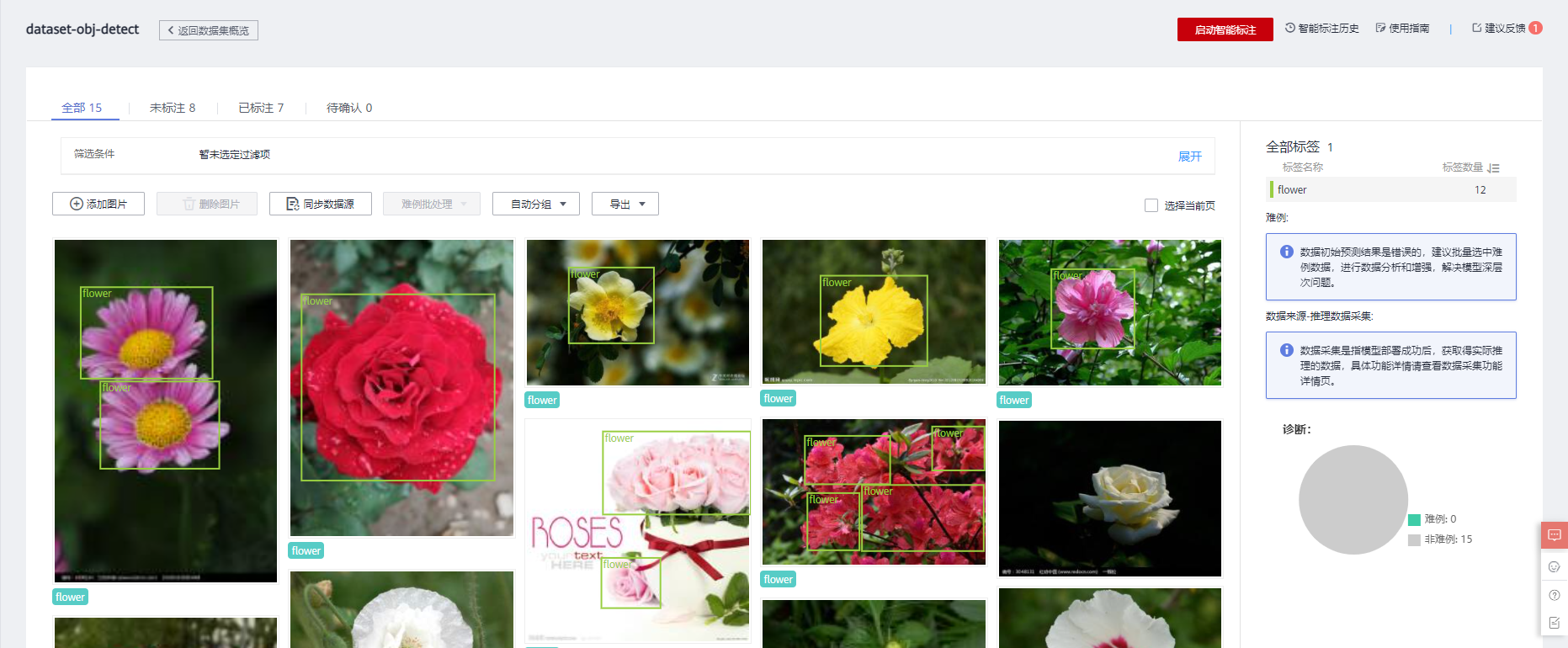This screenshot has width=1568, height=648.
Task: Click the sync data source icon
Action: tap(293, 204)
